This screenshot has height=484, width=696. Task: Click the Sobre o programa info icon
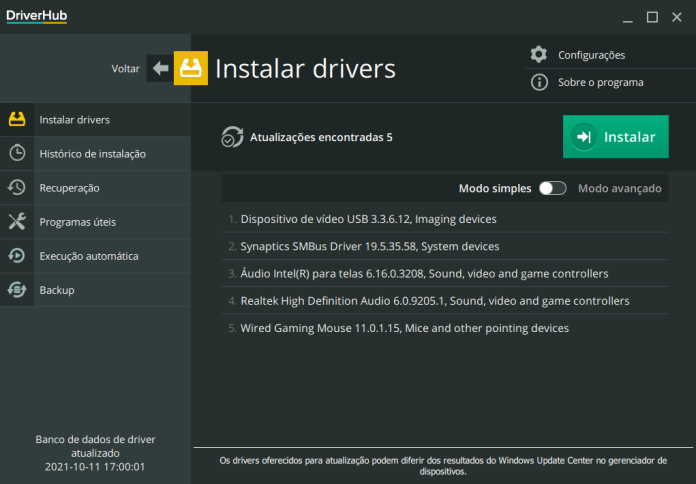click(x=539, y=82)
